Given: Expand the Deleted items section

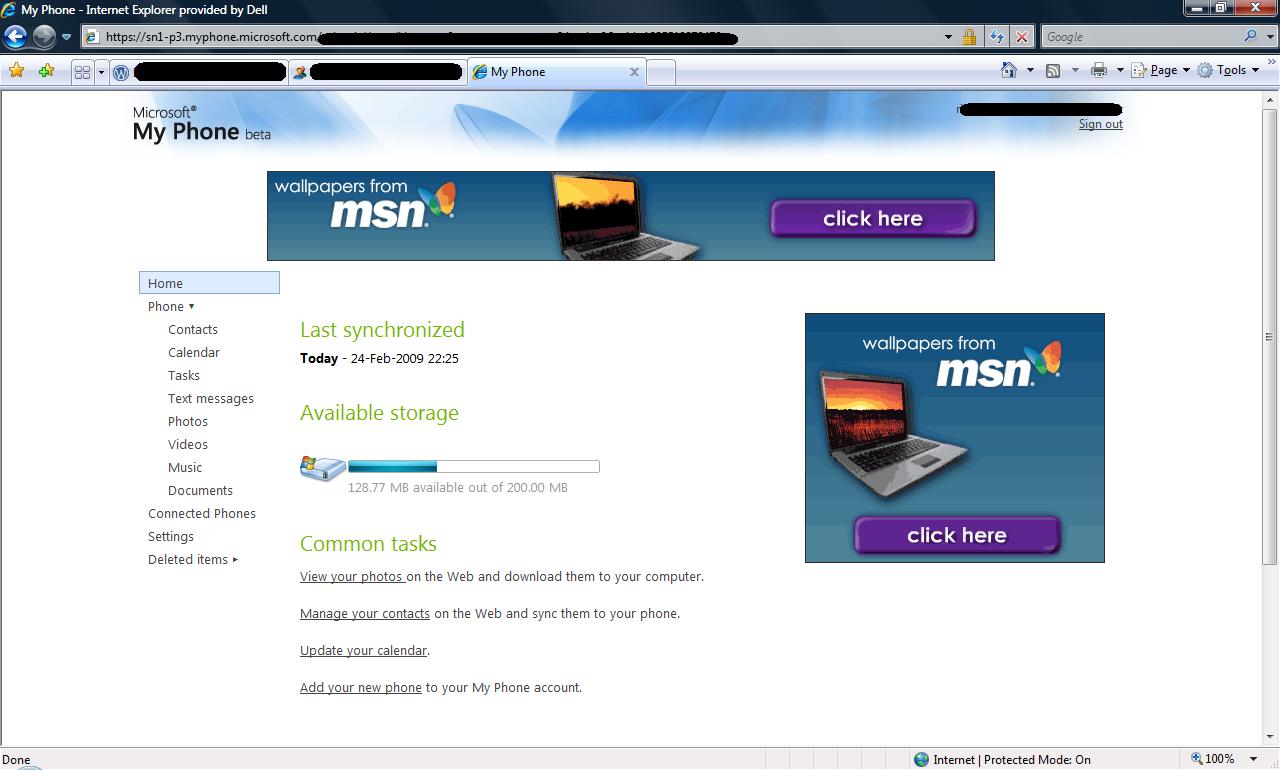Looking at the screenshot, I should (193, 560).
